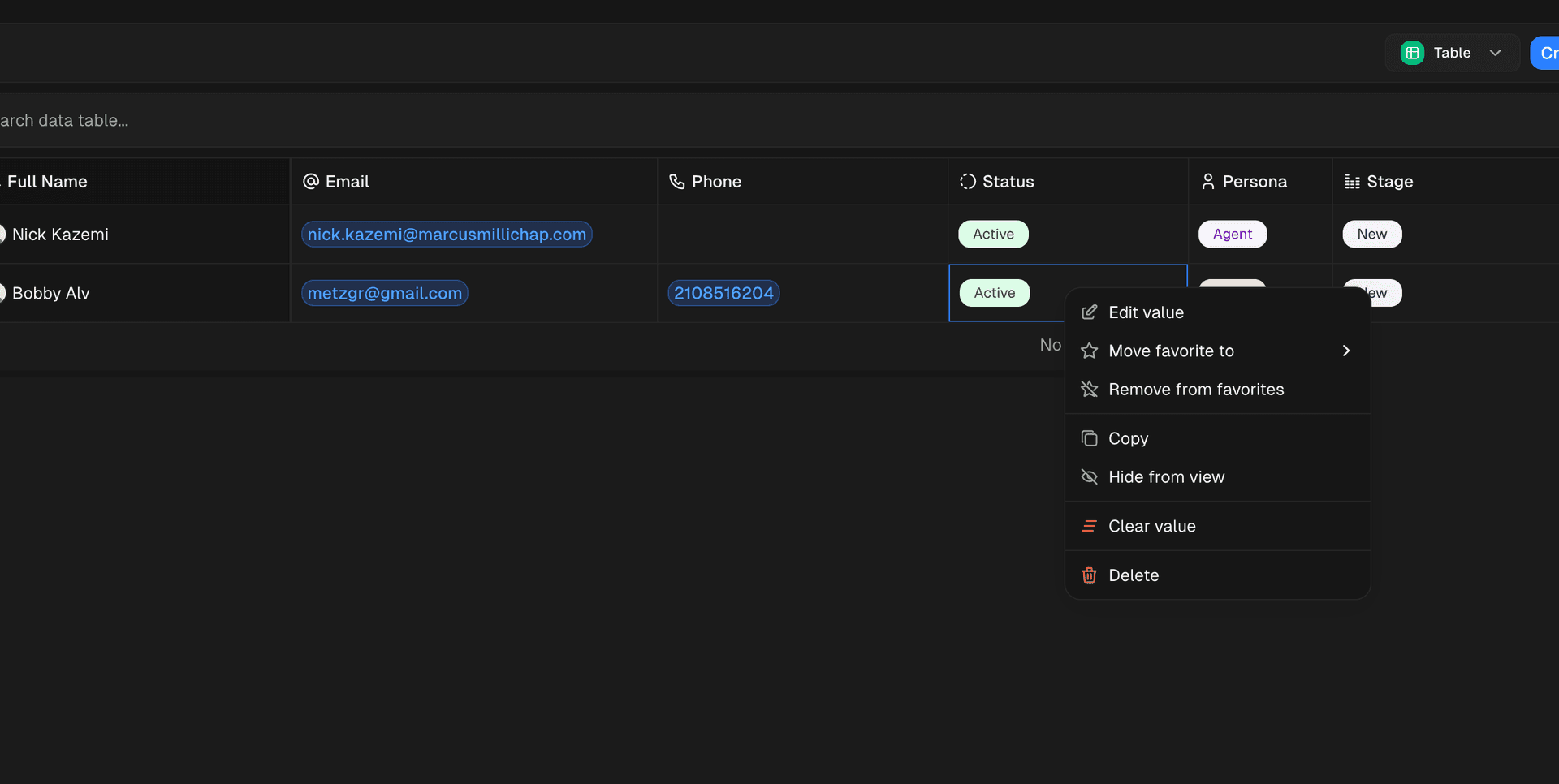
Task: Choose Clear value in the context menu
Action: coord(1151,526)
